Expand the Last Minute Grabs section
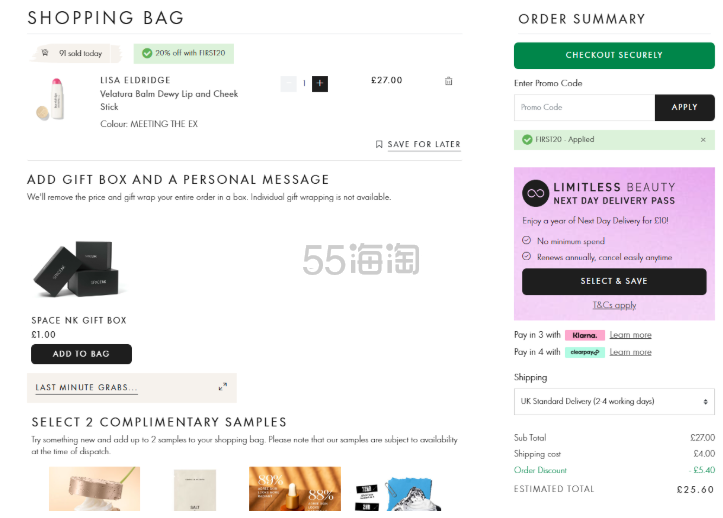 pos(222,387)
